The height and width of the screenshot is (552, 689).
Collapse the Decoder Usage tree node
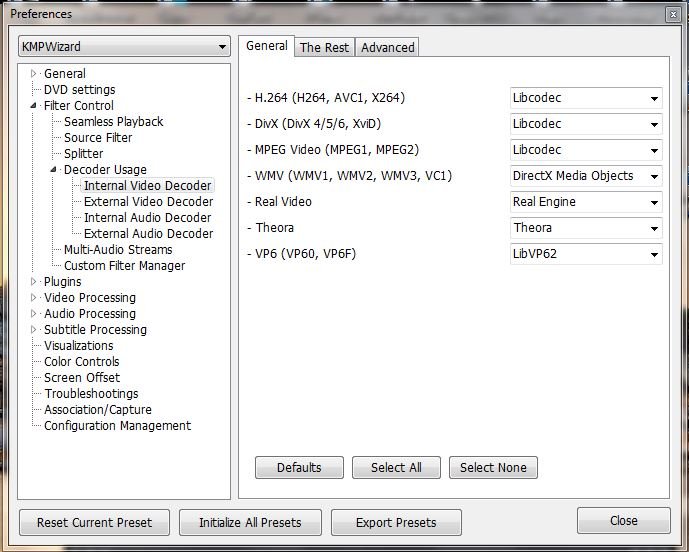point(54,170)
